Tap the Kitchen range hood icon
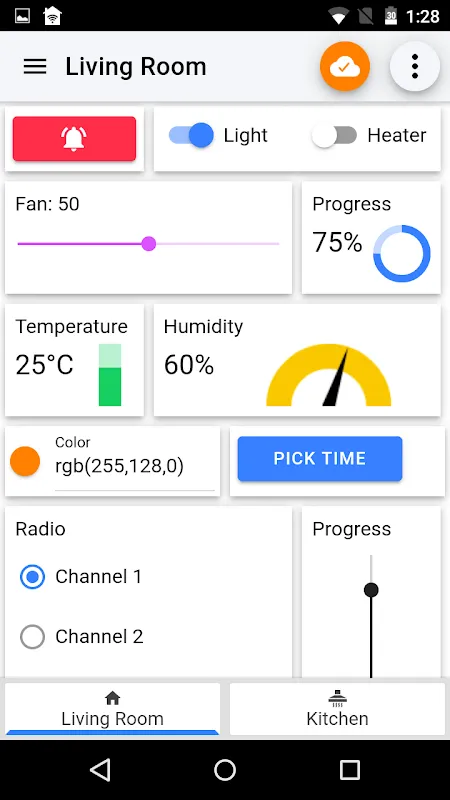Image resolution: width=450 pixels, height=800 pixels. tap(337, 697)
